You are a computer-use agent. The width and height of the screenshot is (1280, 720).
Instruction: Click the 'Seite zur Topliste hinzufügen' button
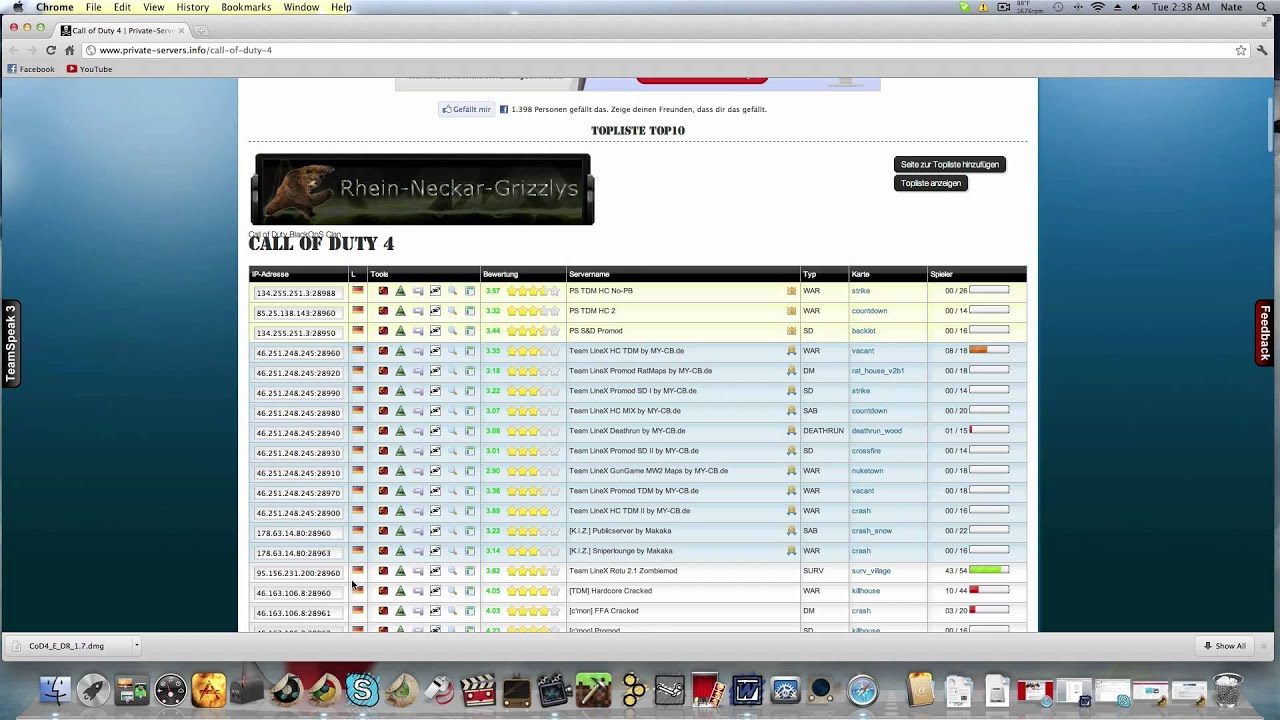point(950,164)
